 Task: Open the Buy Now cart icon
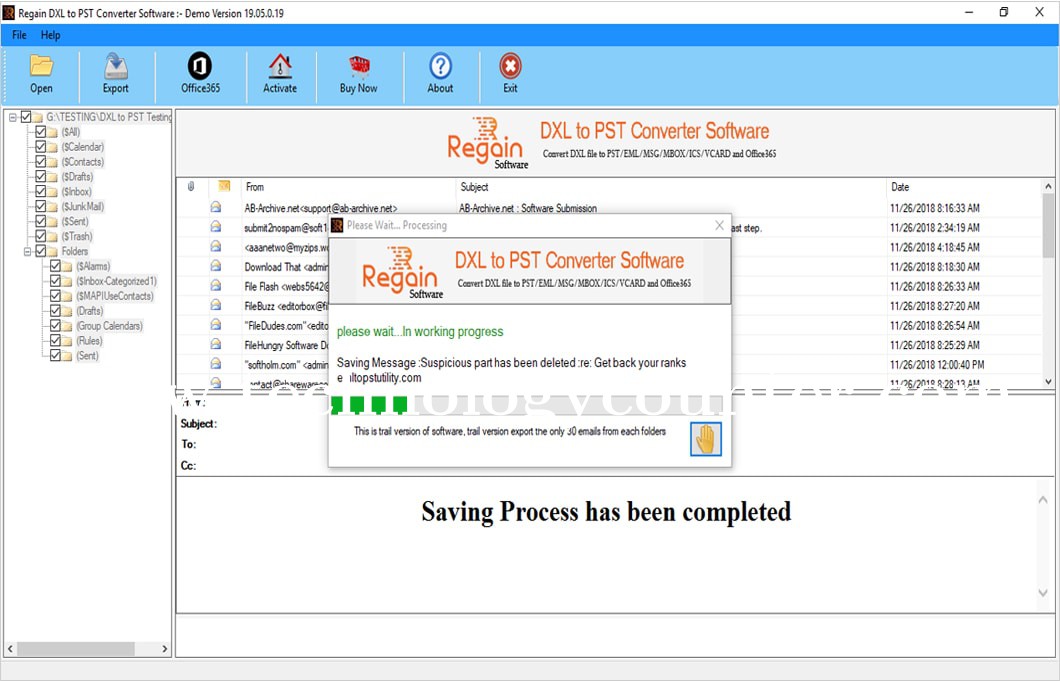359,66
